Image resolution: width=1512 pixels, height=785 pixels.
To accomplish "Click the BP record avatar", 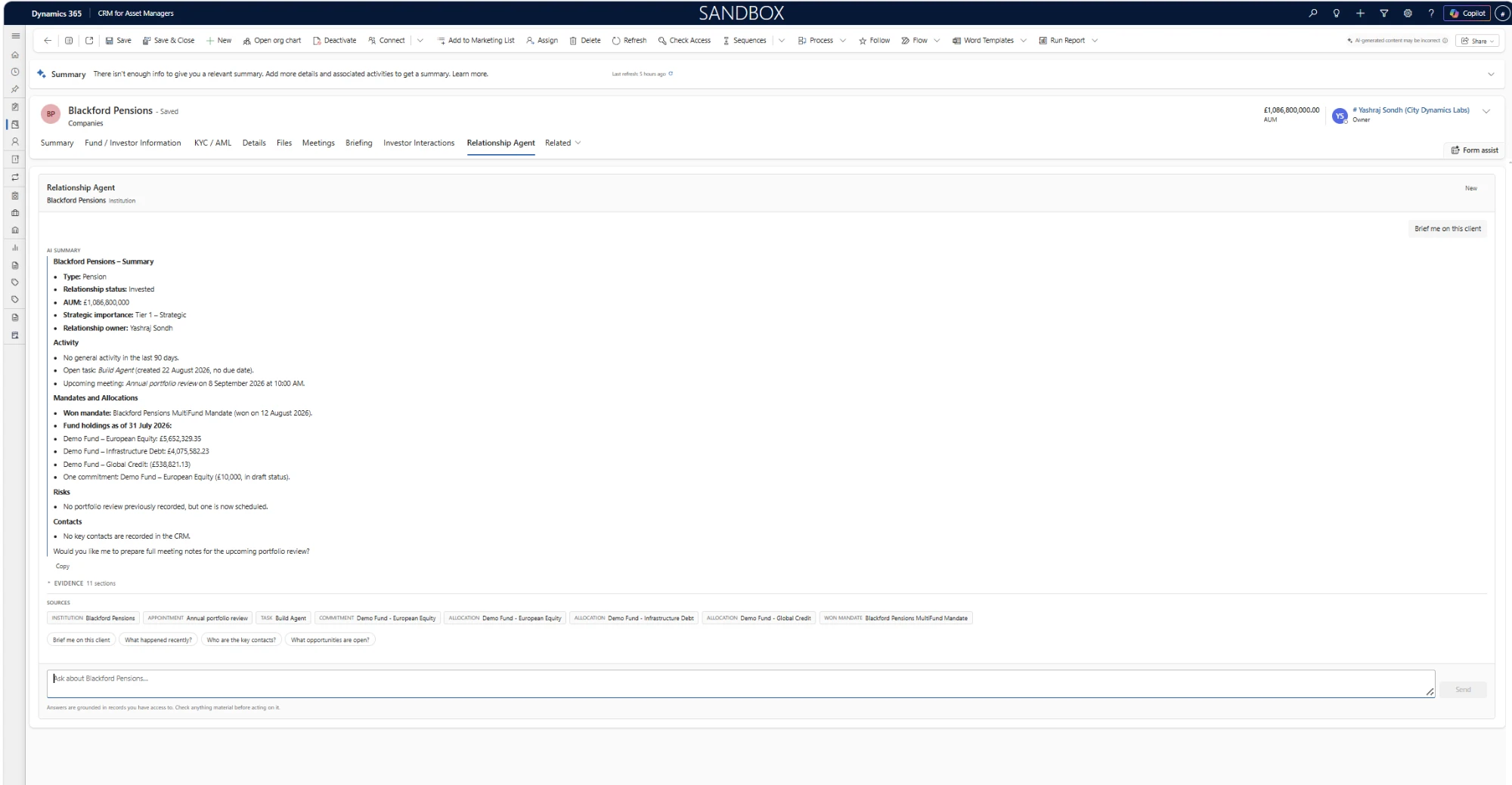I will pyautogui.click(x=51, y=114).
